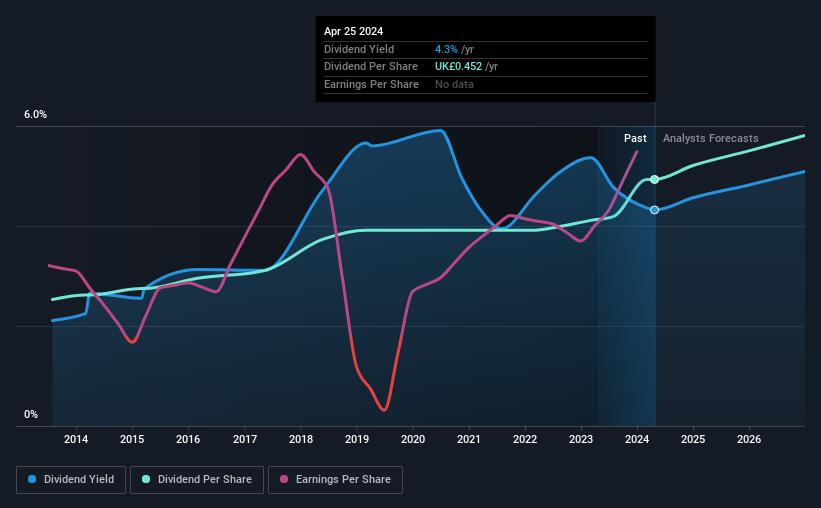Toggle the Dividend Per Share legend button
This screenshot has height=508, width=821.
coord(197,480)
